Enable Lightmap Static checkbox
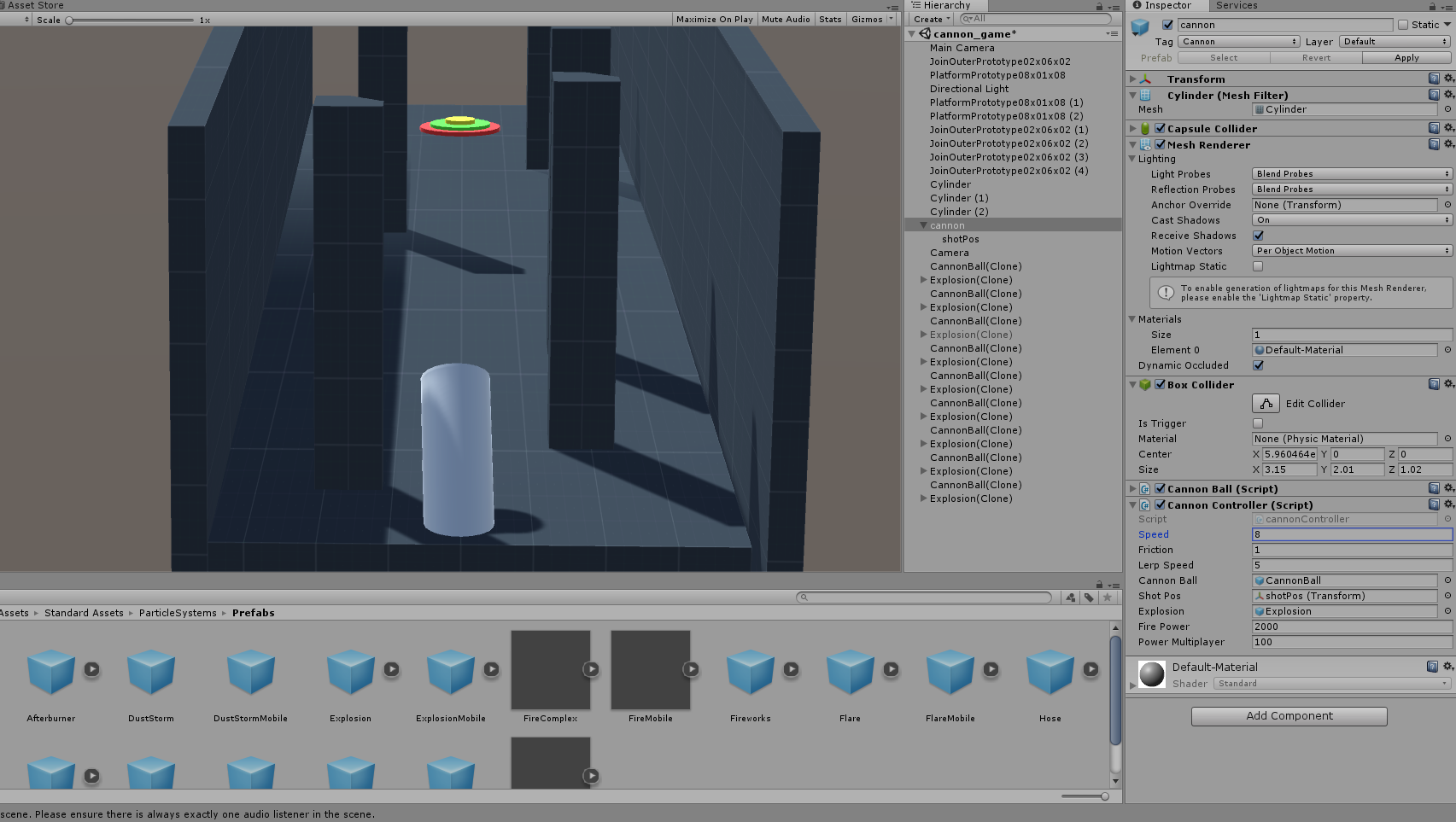Viewport: 1456px width, 822px height. click(x=1258, y=266)
